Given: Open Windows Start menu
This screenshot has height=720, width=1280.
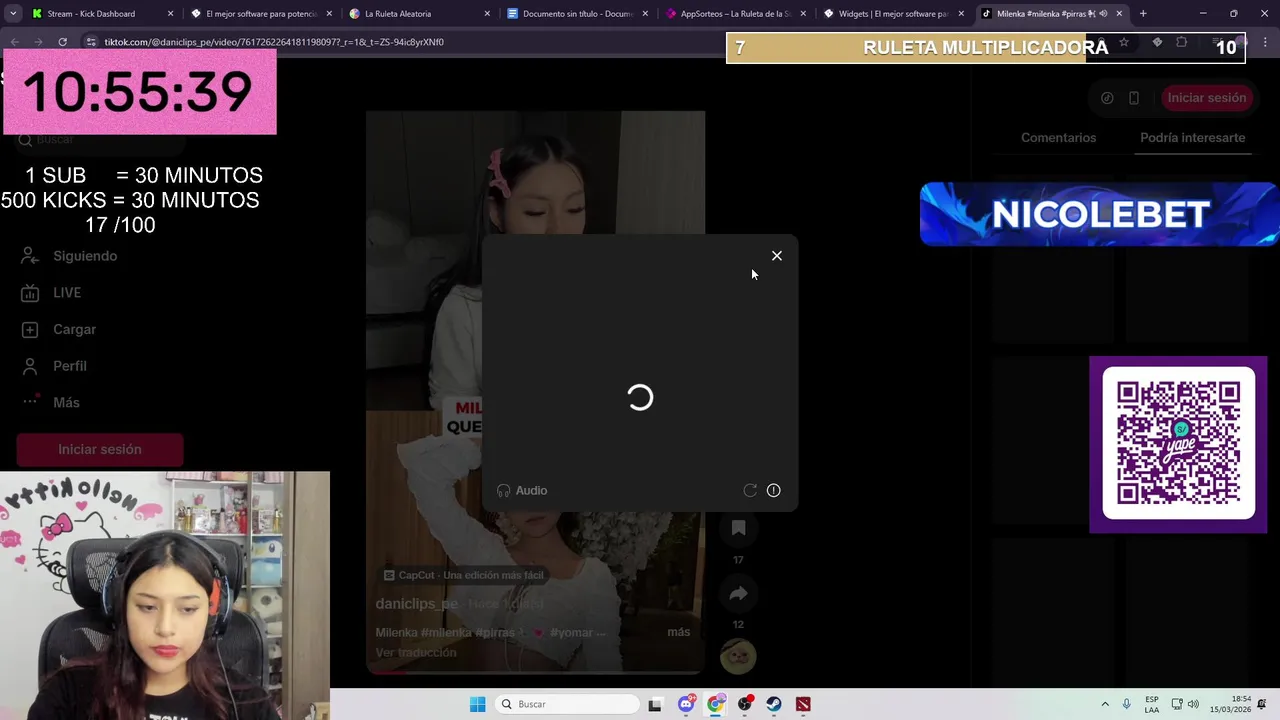Looking at the screenshot, I should (x=478, y=704).
